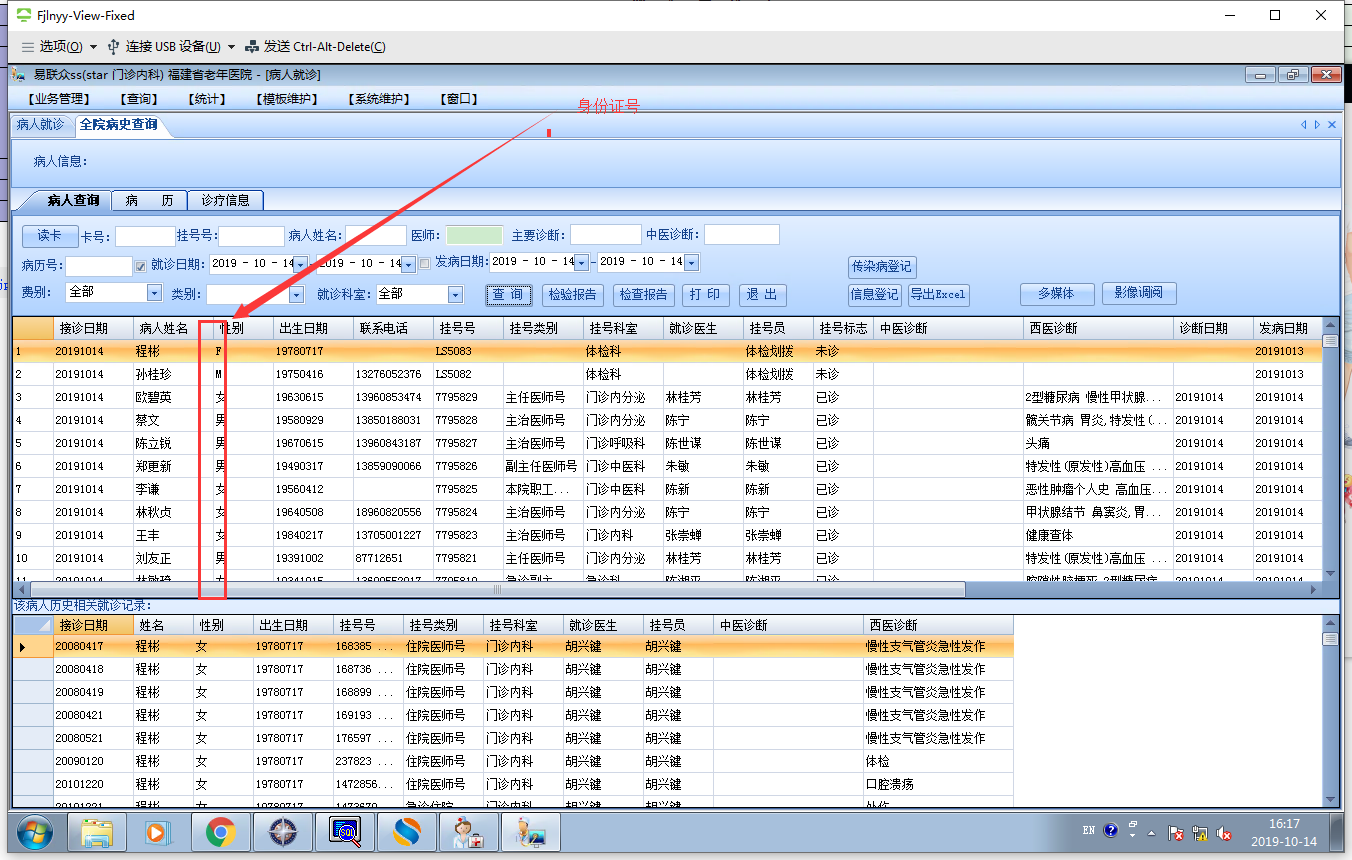
Task: Click the 导出Excel button
Action: [x=938, y=295]
